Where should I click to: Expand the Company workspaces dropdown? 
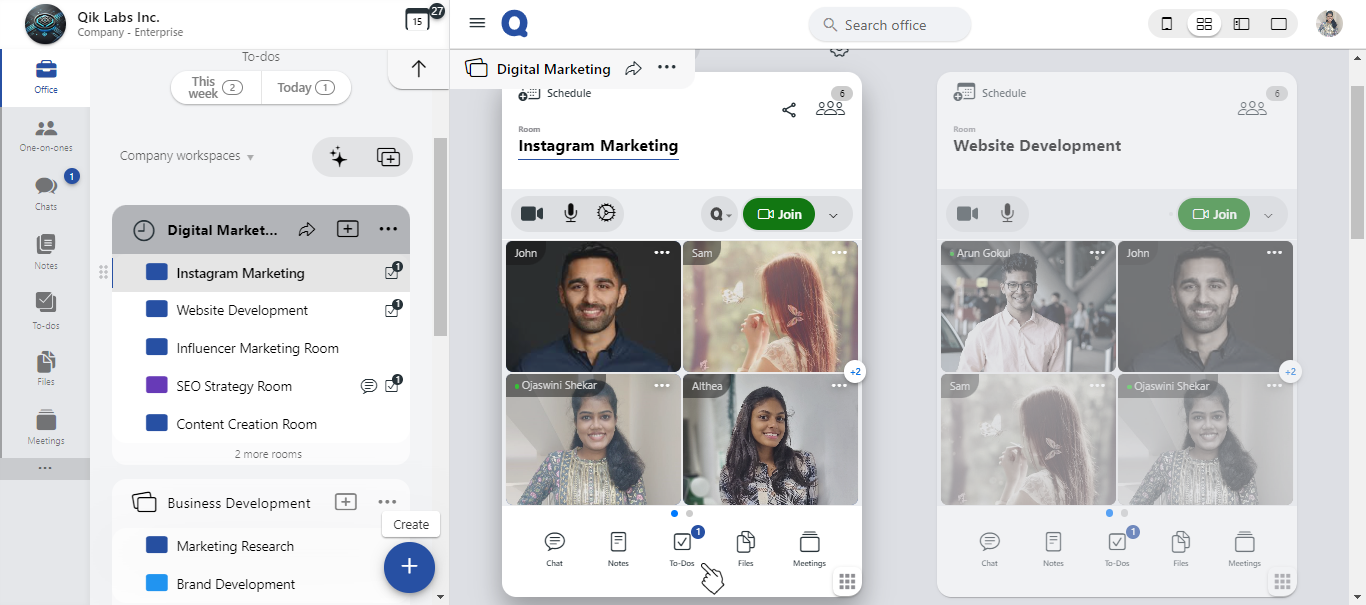(x=187, y=156)
